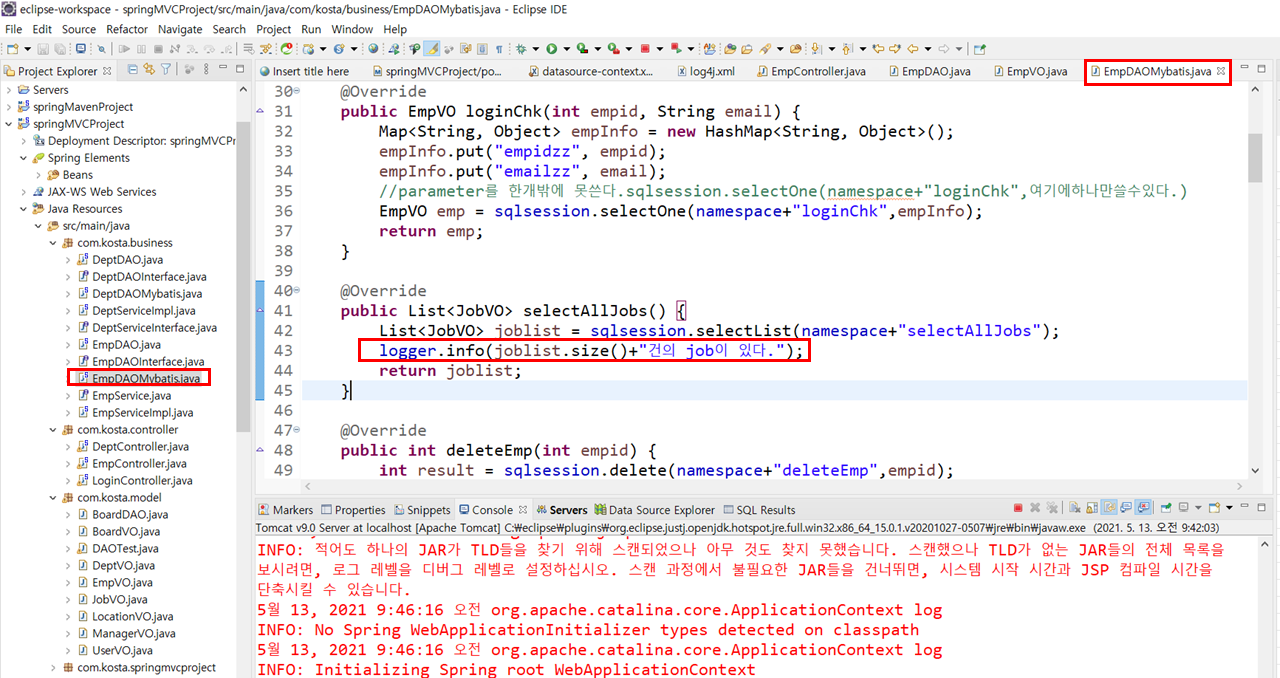
Task: Click Back navigation arrow in toolbar
Action: pyautogui.click(x=912, y=48)
